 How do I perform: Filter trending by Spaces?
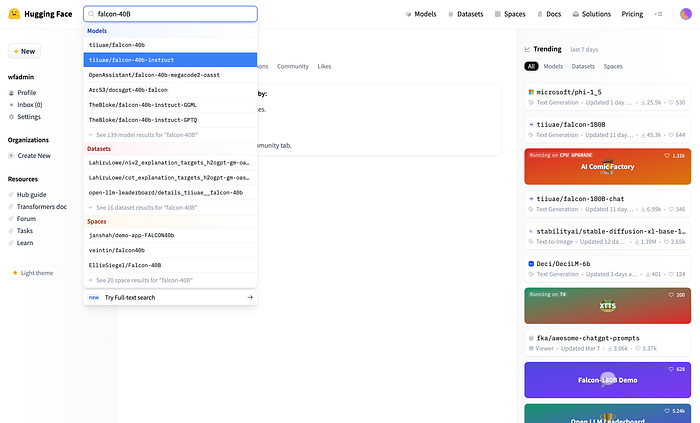pyautogui.click(x=613, y=66)
